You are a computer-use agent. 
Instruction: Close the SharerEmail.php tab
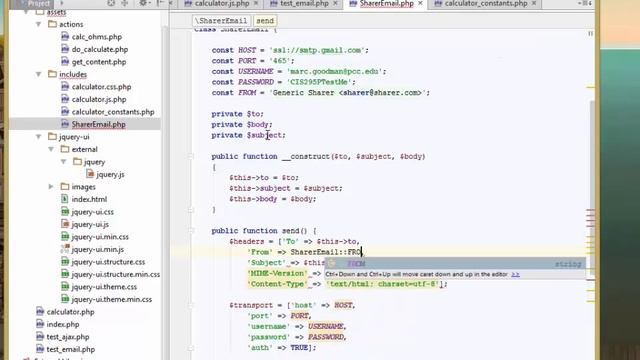pos(420,3)
